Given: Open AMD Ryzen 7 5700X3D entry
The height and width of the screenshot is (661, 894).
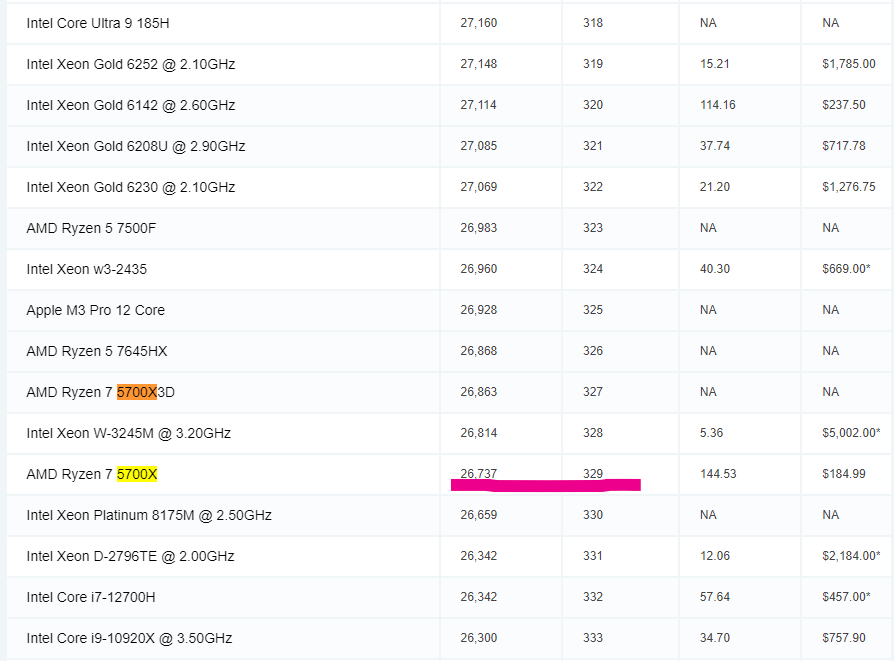Looking at the screenshot, I should (x=100, y=392).
